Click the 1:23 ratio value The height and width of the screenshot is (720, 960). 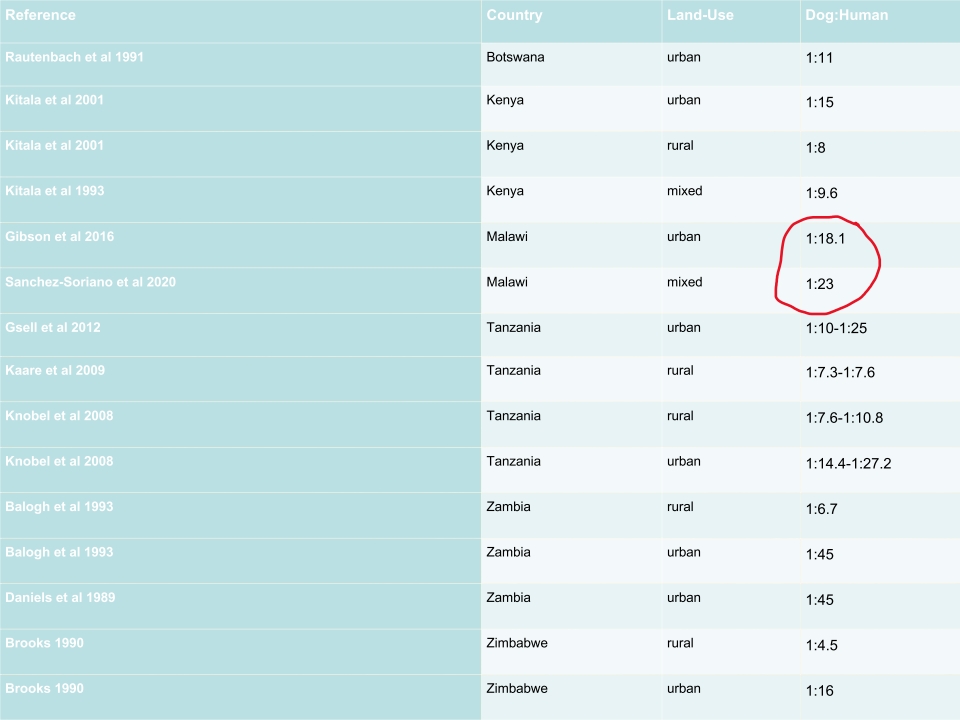[x=819, y=284]
